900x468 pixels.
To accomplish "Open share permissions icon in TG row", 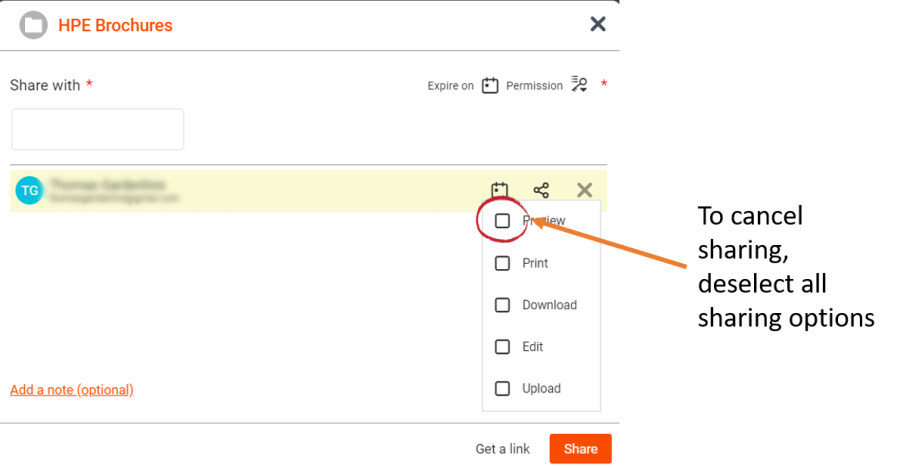I will point(541,190).
